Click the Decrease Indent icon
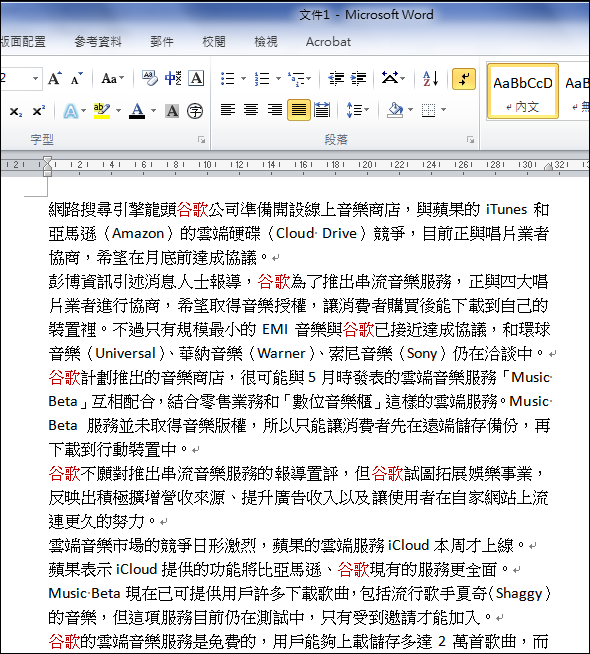590x654 pixels. [x=336, y=78]
